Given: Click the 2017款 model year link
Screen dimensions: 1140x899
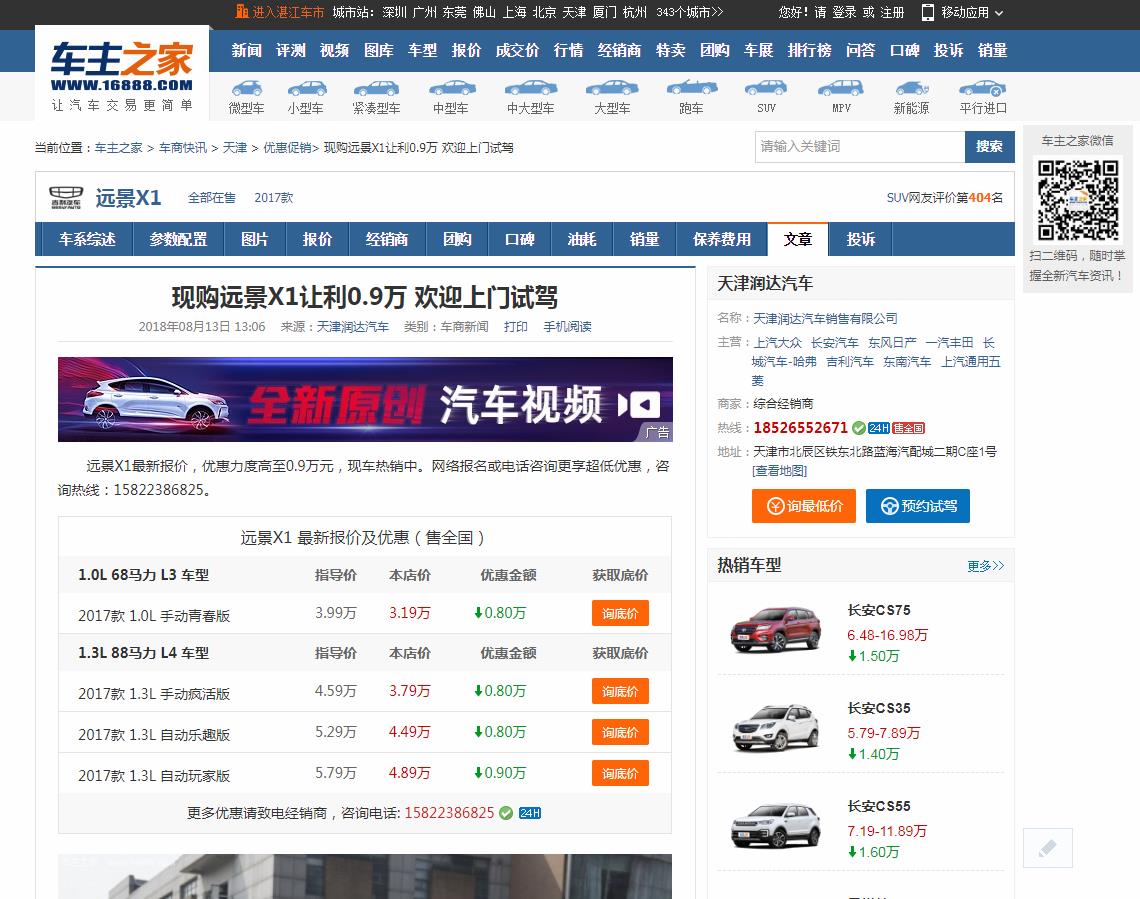Looking at the screenshot, I should 273,198.
